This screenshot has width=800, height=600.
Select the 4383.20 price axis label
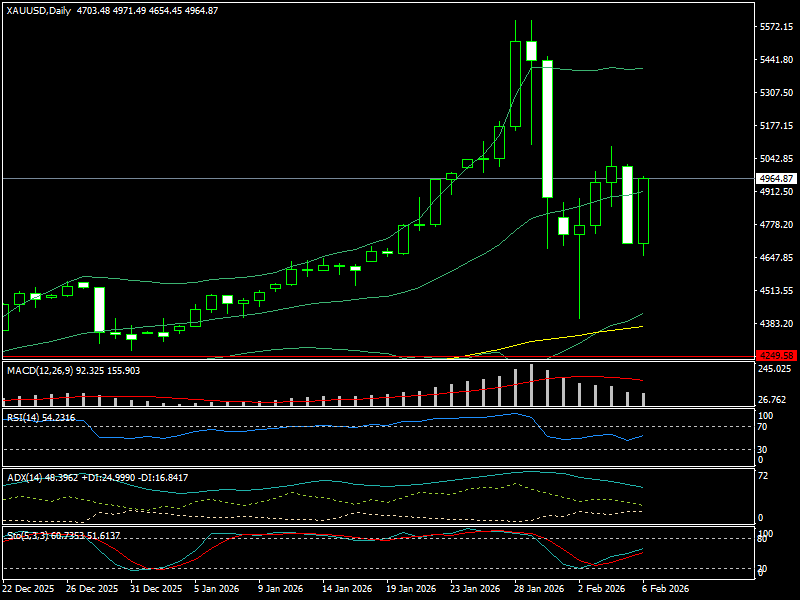(x=776, y=324)
